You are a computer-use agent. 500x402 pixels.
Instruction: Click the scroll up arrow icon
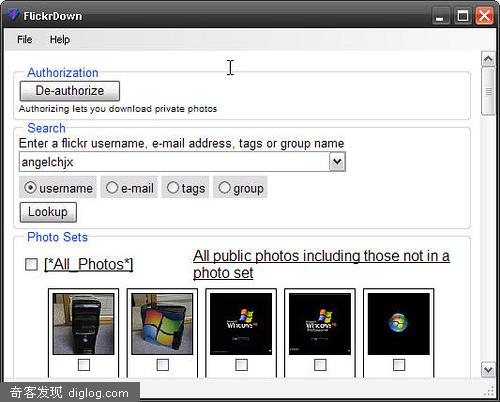[488, 59]
